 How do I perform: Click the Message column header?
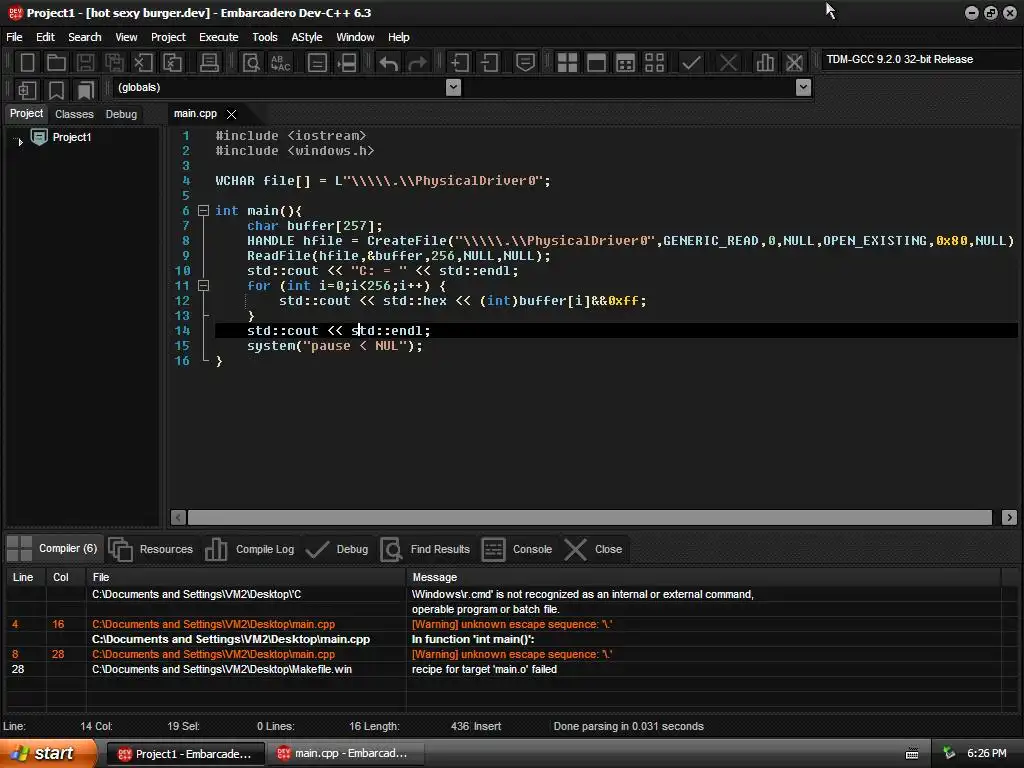(x=703, y=577)
